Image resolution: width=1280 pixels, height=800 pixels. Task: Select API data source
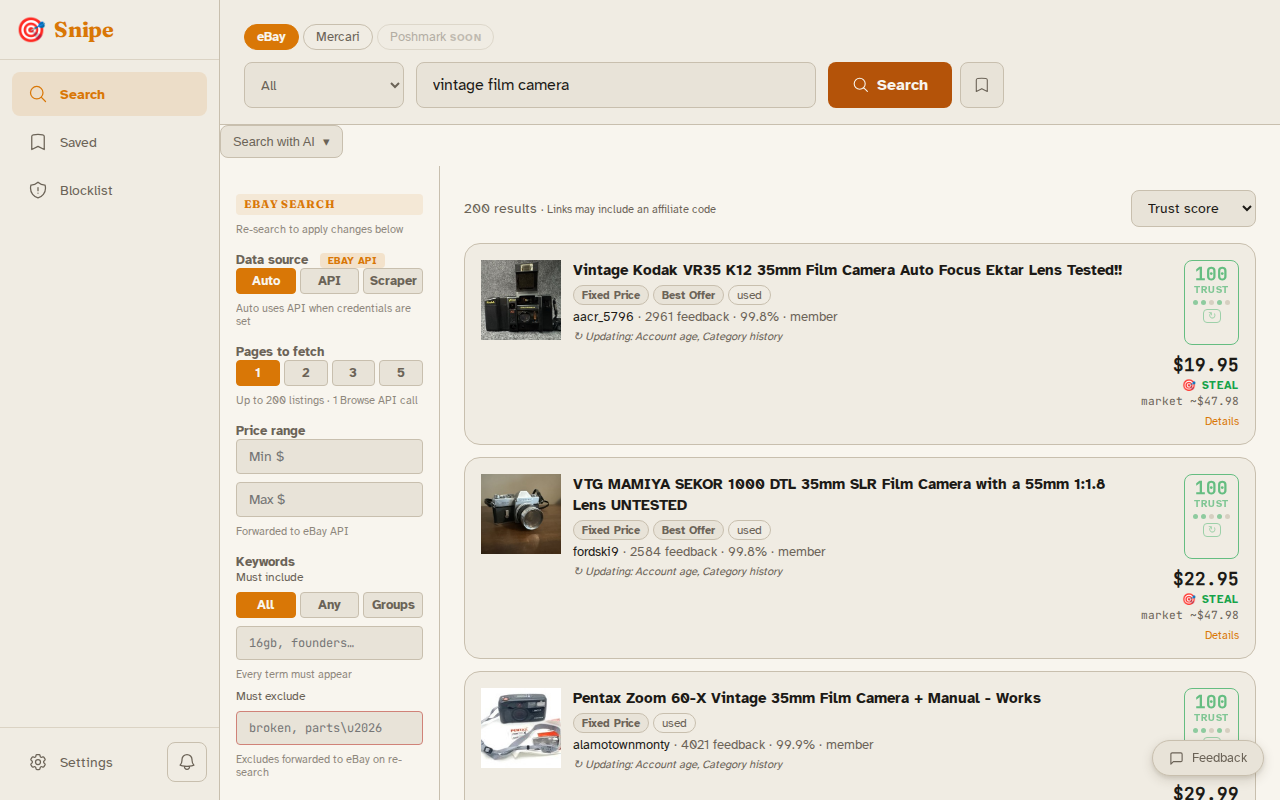[329, 281]
